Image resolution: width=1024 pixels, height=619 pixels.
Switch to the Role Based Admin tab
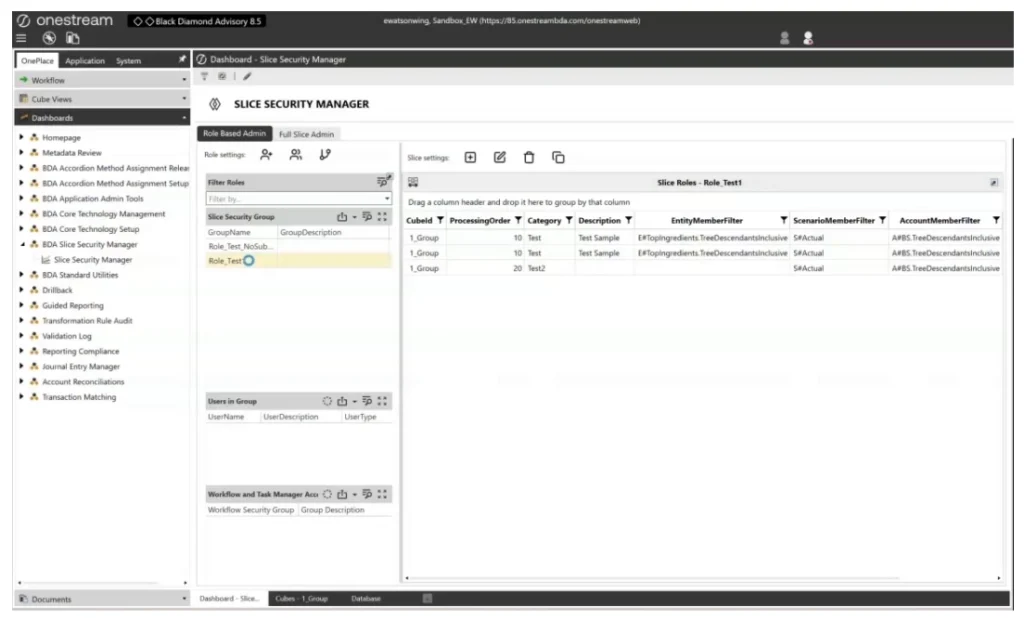[x=234, y=133]
